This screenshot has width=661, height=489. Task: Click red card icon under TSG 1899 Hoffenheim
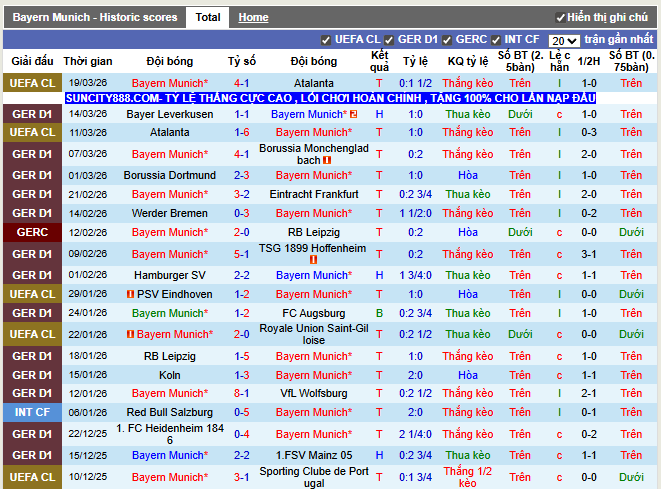pyautogui.click(x=313, y=260)
